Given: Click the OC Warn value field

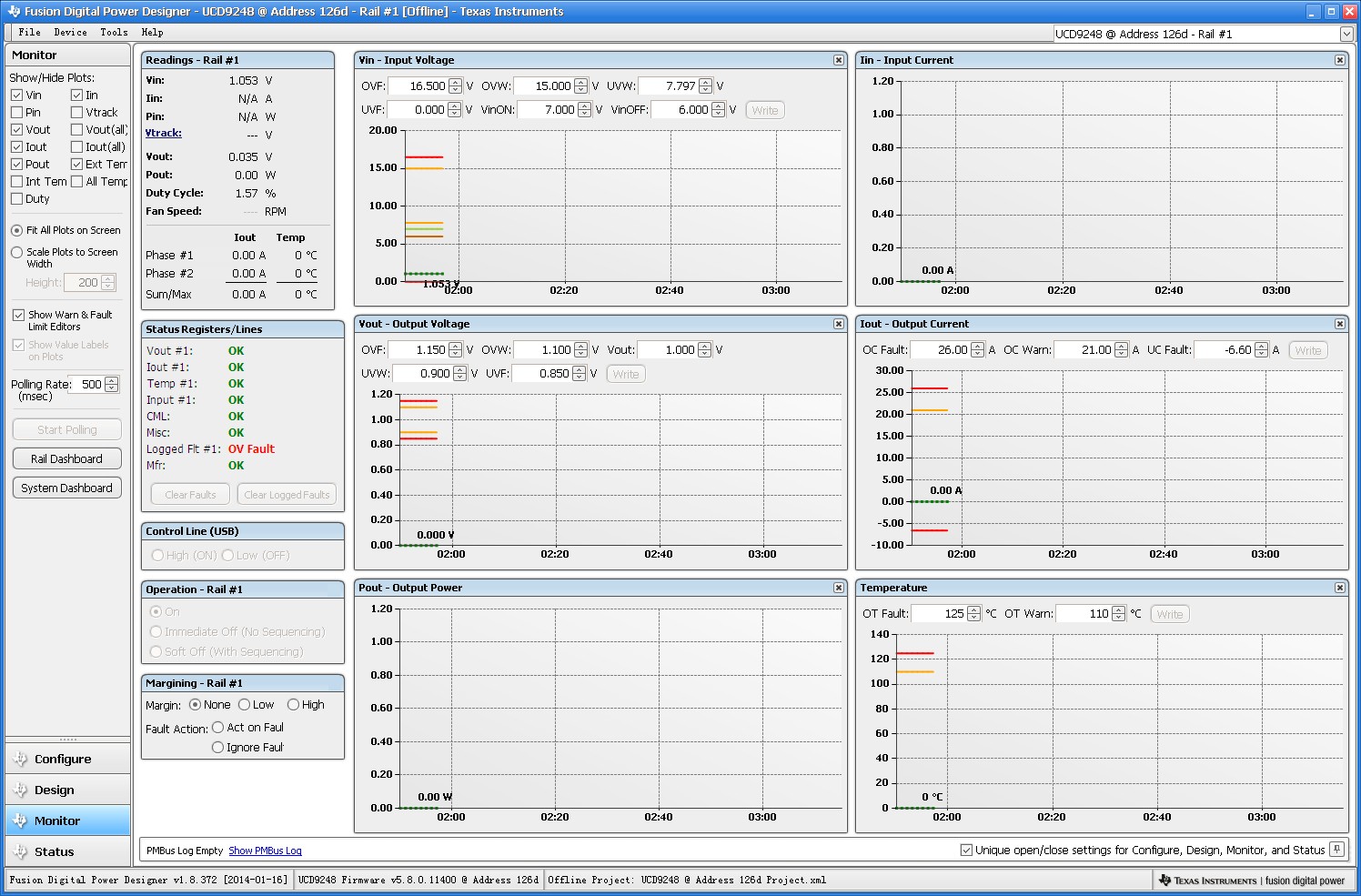Looking at the screenshot, I should coord(1084,349).
